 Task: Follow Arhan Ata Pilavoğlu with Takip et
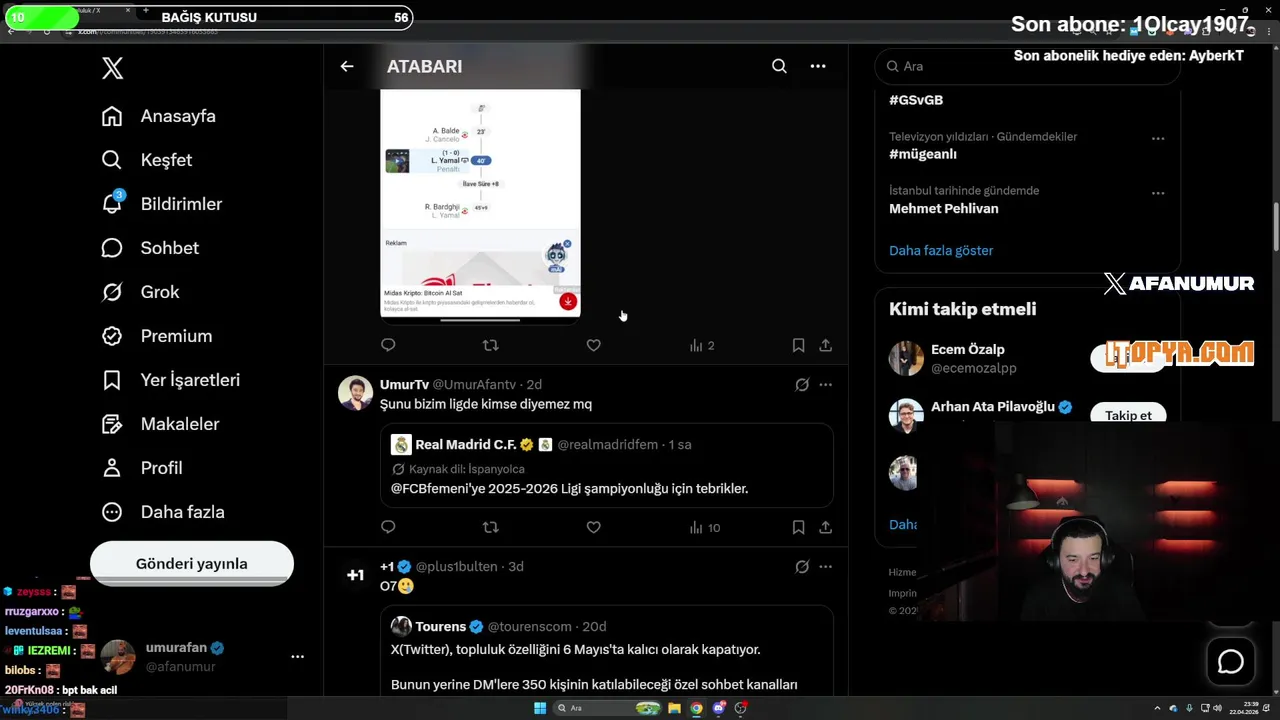(x=1128, y=415)
